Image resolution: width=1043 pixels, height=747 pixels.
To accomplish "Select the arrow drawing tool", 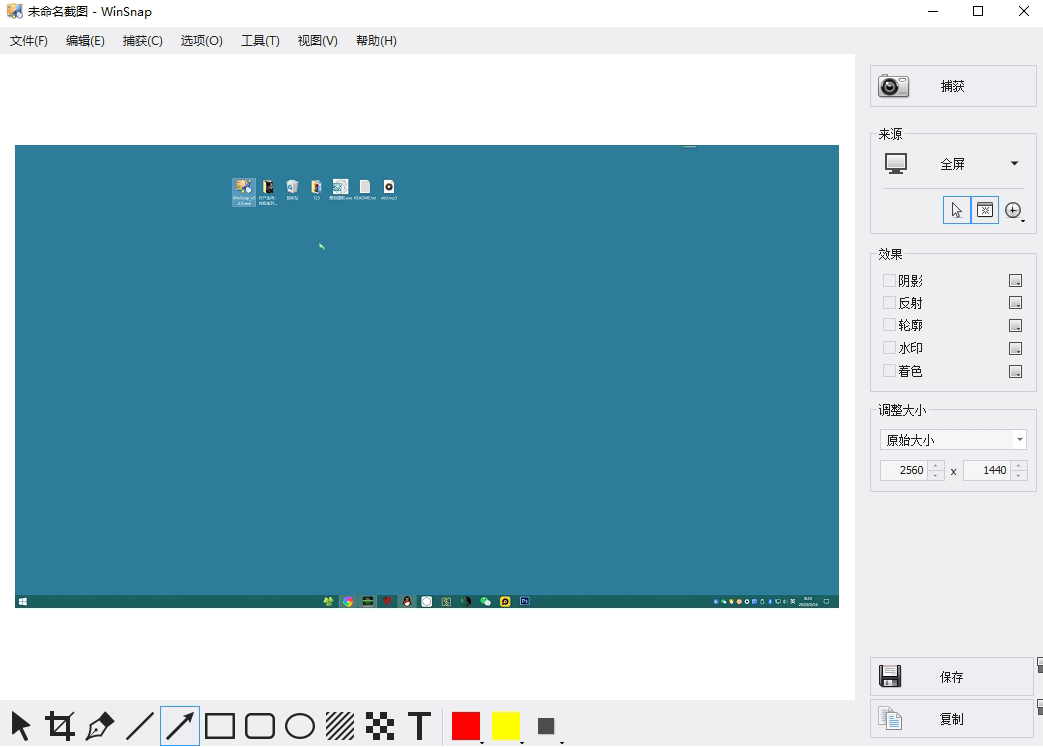I will point(179,725).
